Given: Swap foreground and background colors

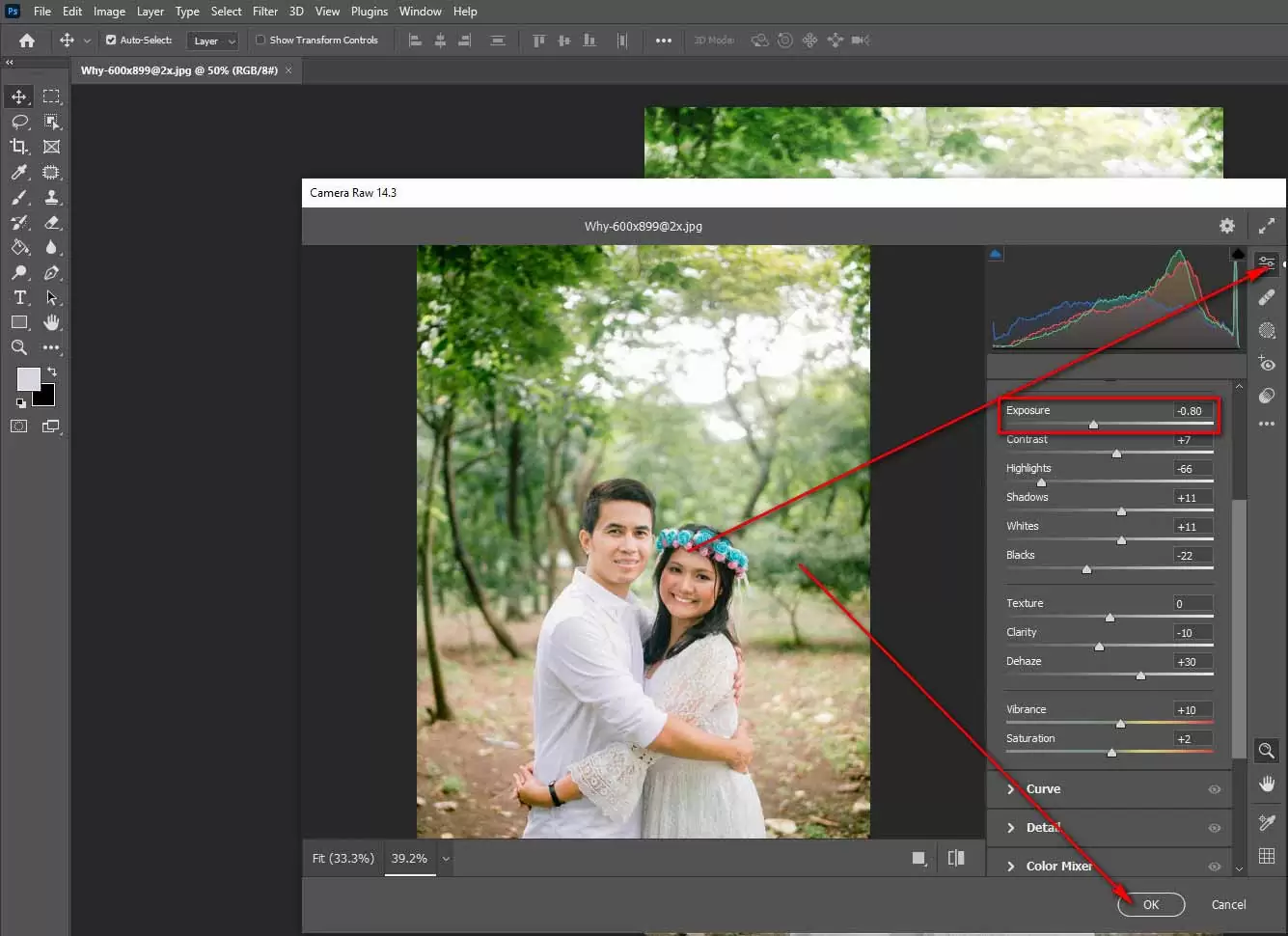Looking at the screenshot, I should point(52,372).
